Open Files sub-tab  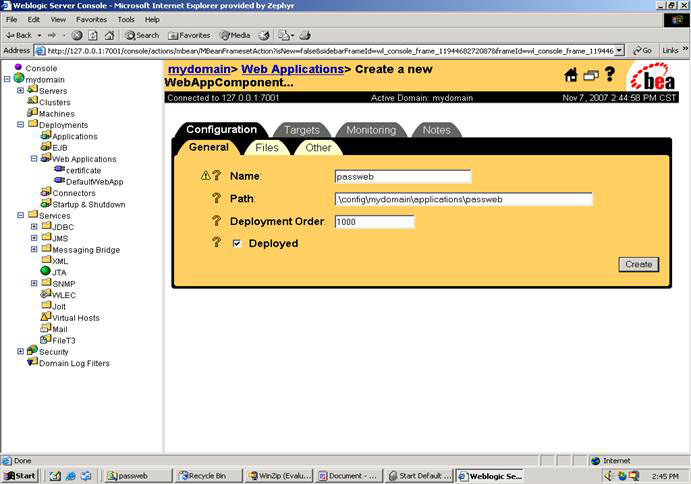point(267,148)
